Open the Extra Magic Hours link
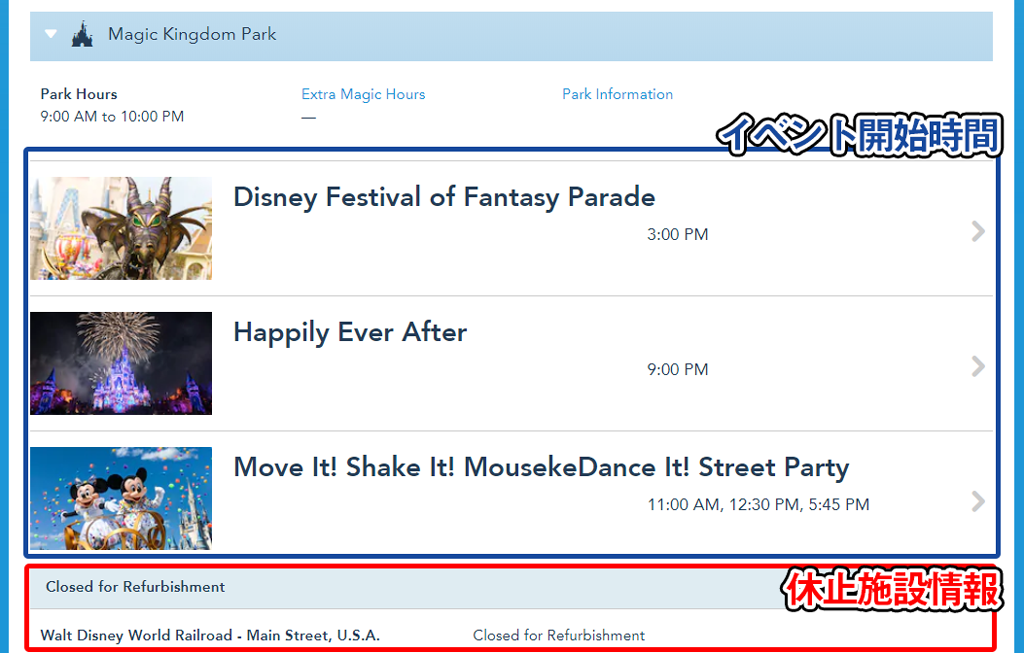The height and width of the screenshot is (653, 1024). coord(363,94)
